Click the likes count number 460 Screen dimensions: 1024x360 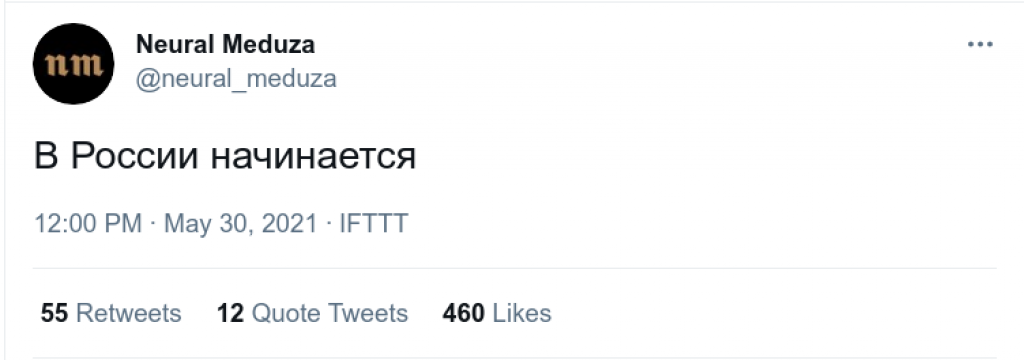[x=464, y=313]
